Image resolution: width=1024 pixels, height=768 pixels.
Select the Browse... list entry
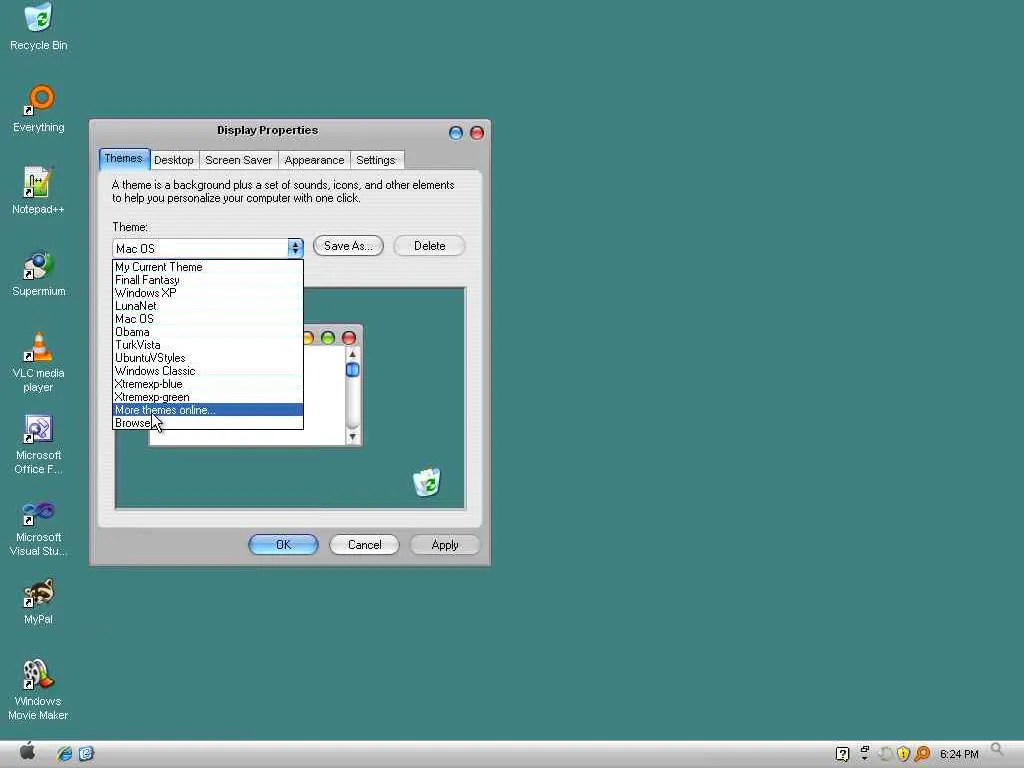tap(208, 423)
